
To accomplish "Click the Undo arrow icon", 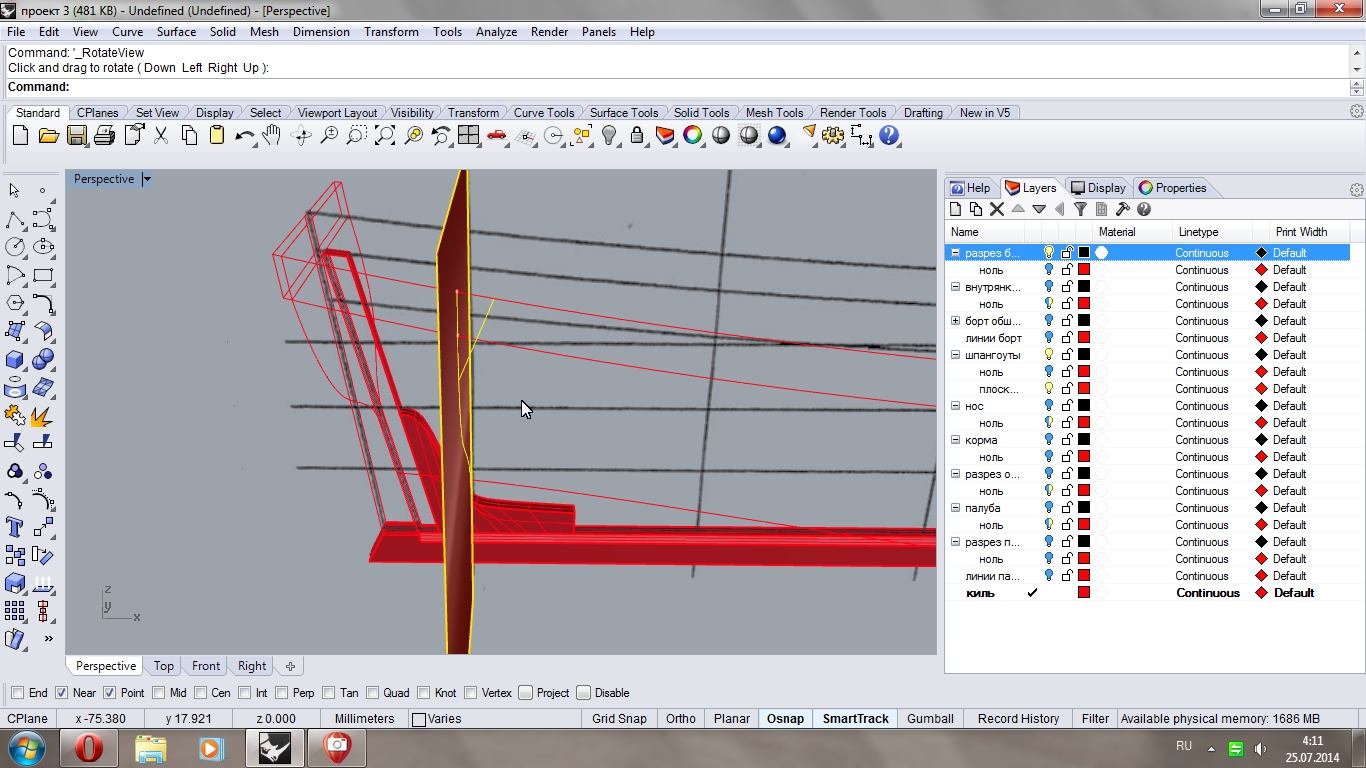I will click(x=244, y=136).
